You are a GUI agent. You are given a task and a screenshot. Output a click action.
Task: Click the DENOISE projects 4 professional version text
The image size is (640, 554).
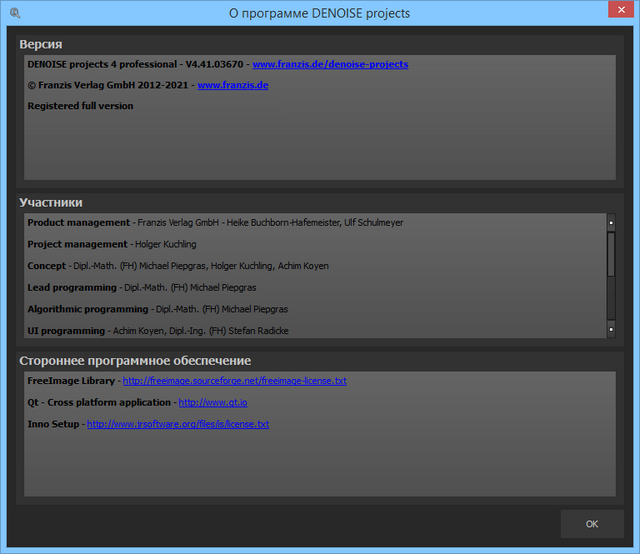135,64
